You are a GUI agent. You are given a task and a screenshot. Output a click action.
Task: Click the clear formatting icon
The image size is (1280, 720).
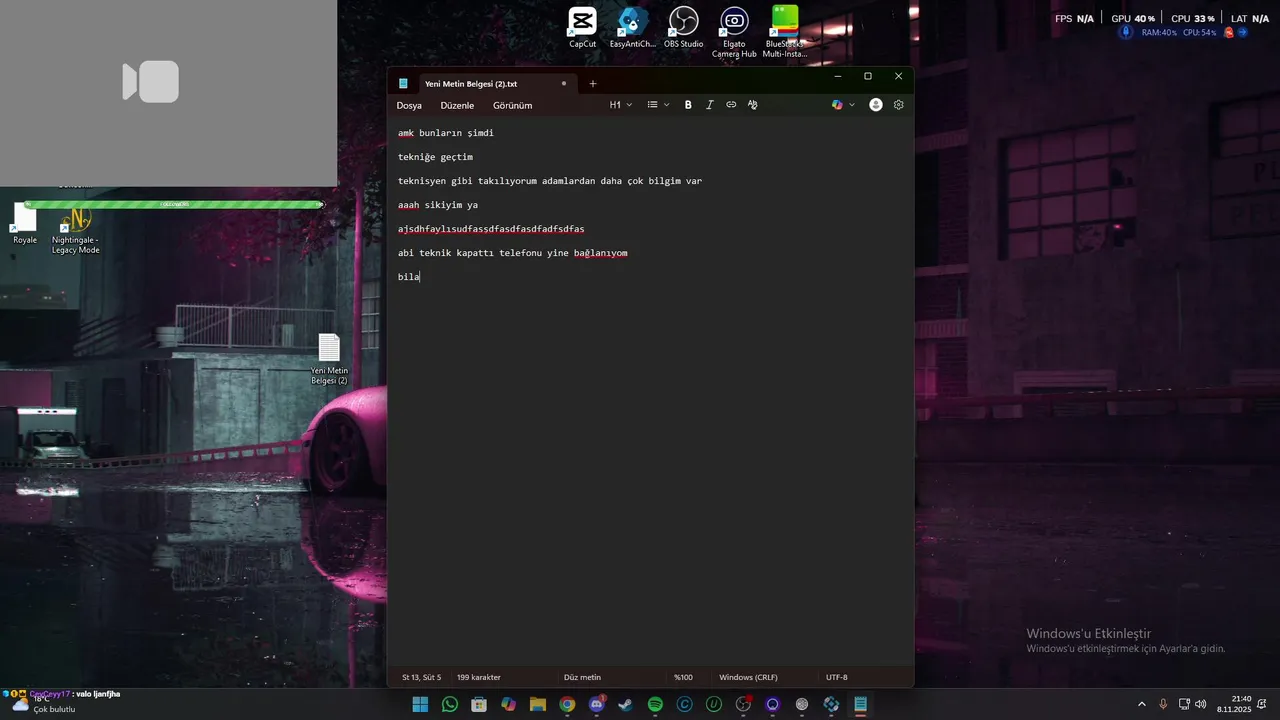[x=753, y=105]
